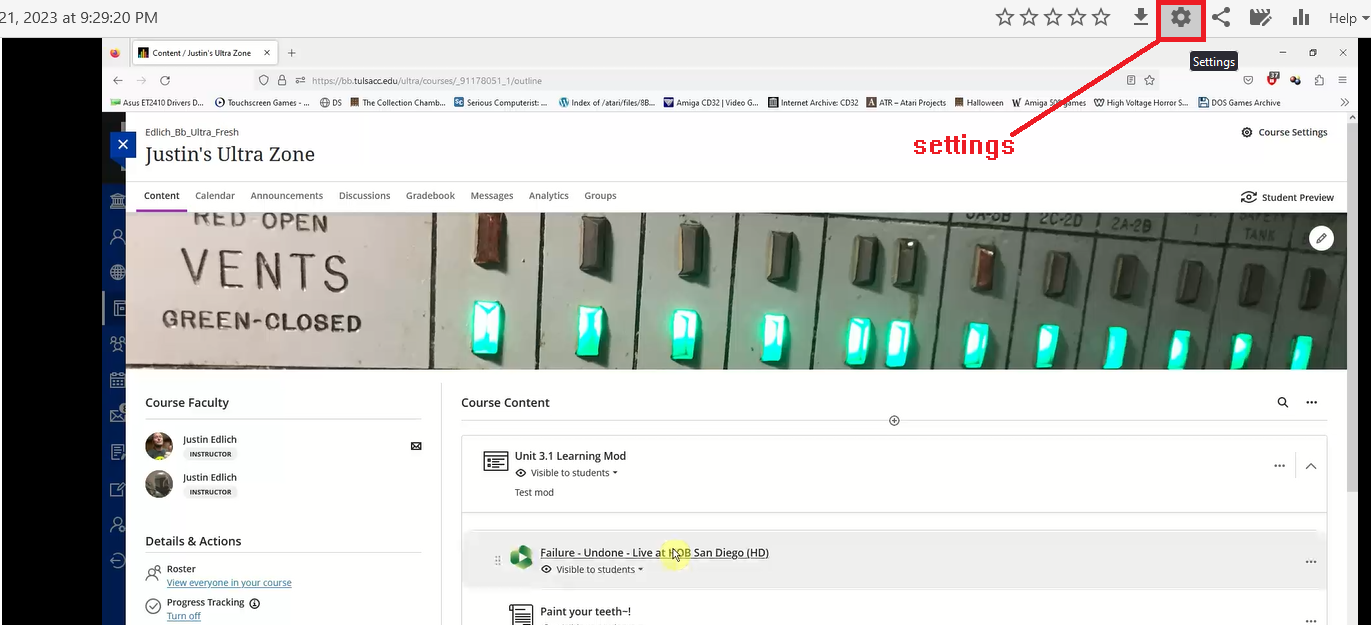Open first Justin Edlich instructor avatar
1371x625 pixels.
click(x=159, y=446)
